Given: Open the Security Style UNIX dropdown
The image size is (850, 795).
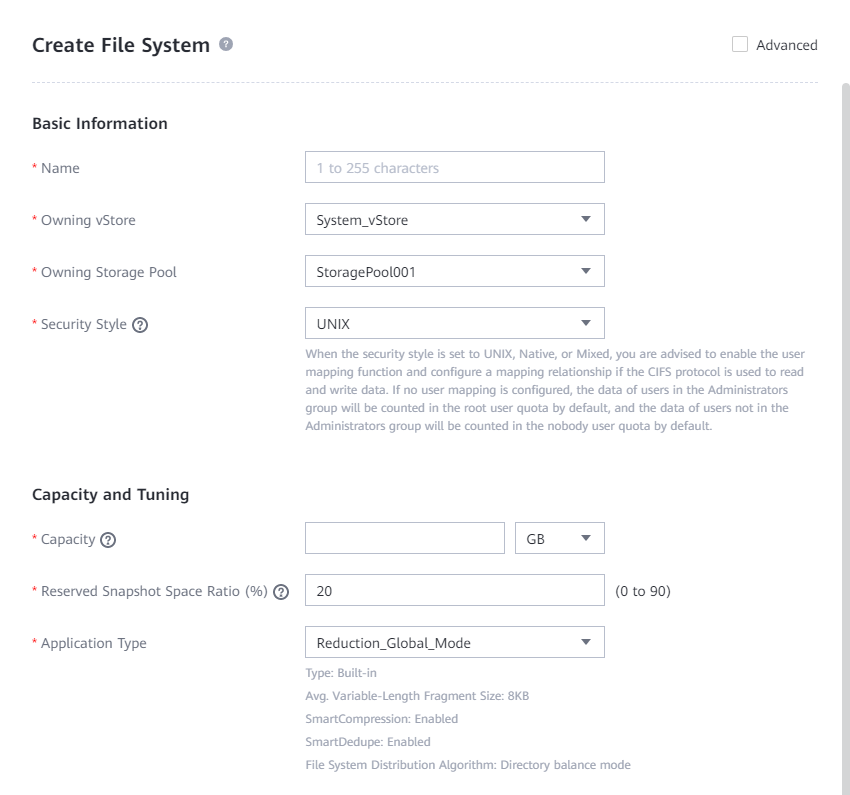Looking at the screenshot, I should (454, 324).
